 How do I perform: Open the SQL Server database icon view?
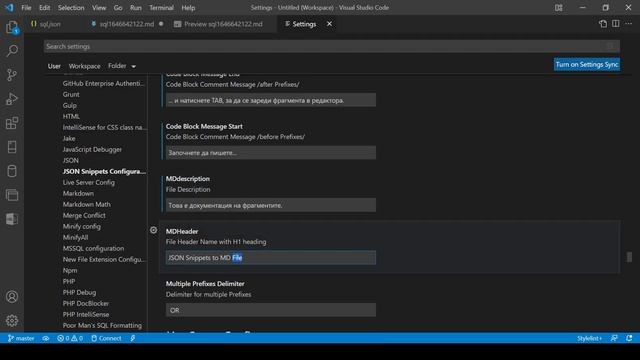(12, 171)
